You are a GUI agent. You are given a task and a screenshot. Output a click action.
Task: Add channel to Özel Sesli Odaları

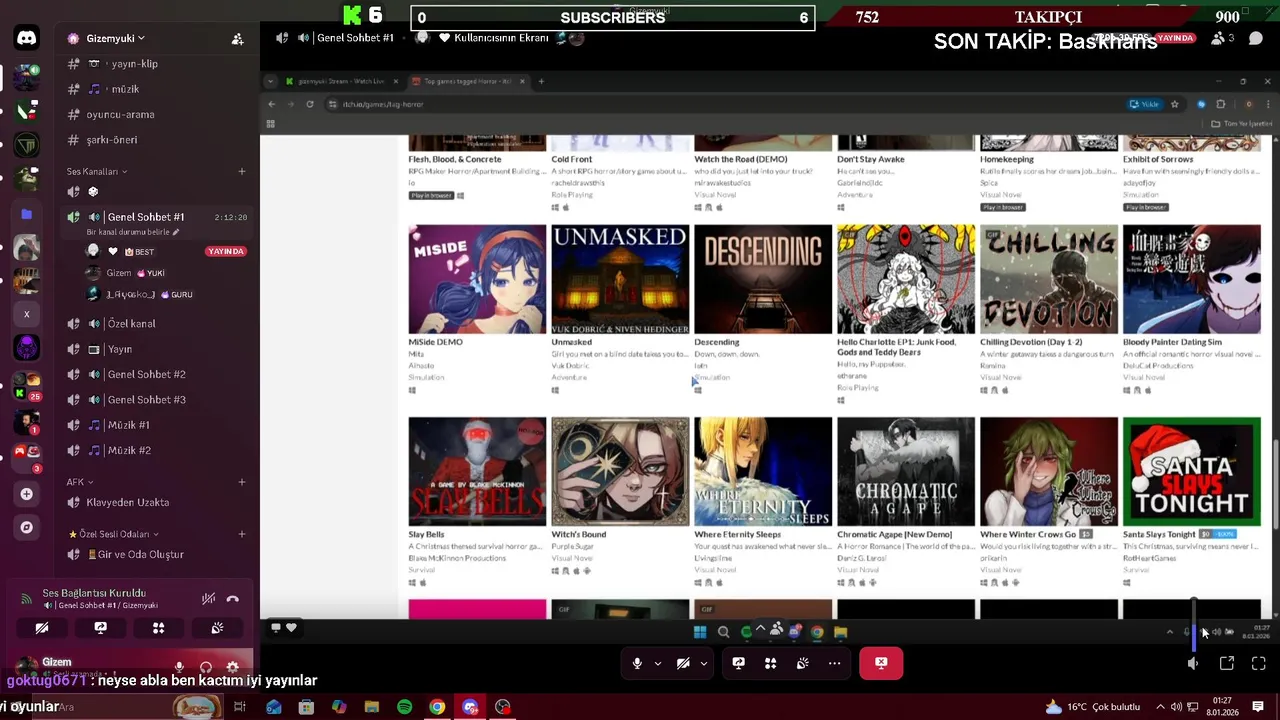pyautogui.click(x=241, y=534)
